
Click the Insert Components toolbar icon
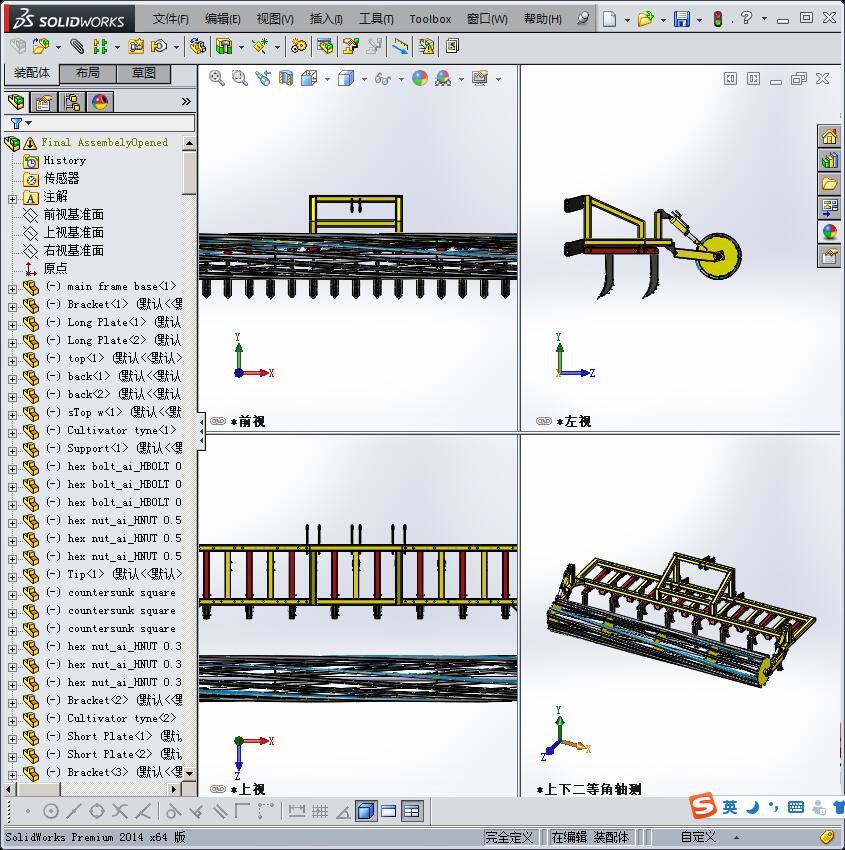coord(40,47)
